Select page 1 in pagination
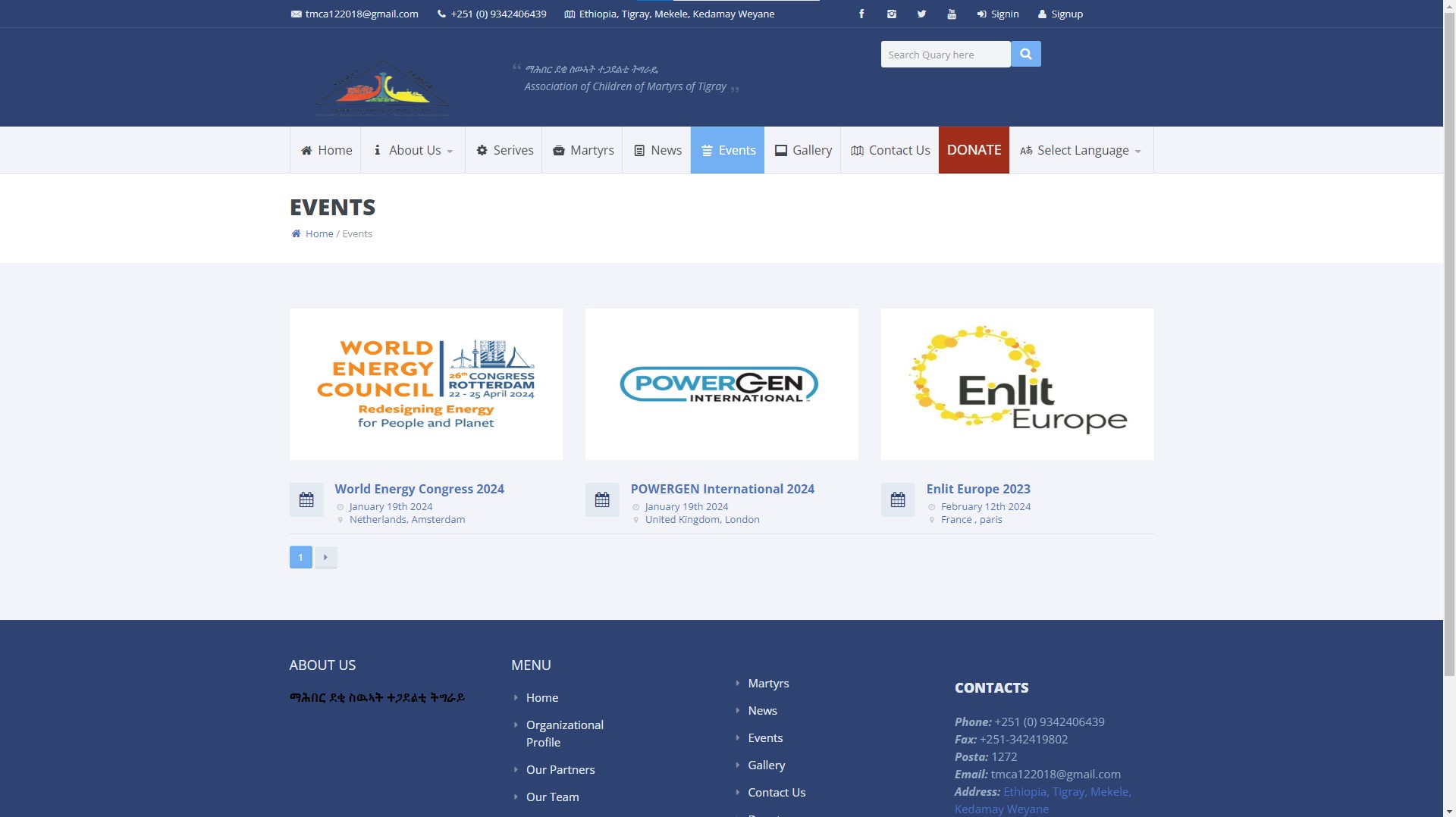The image size is (1456, 817). coord(300,558)
